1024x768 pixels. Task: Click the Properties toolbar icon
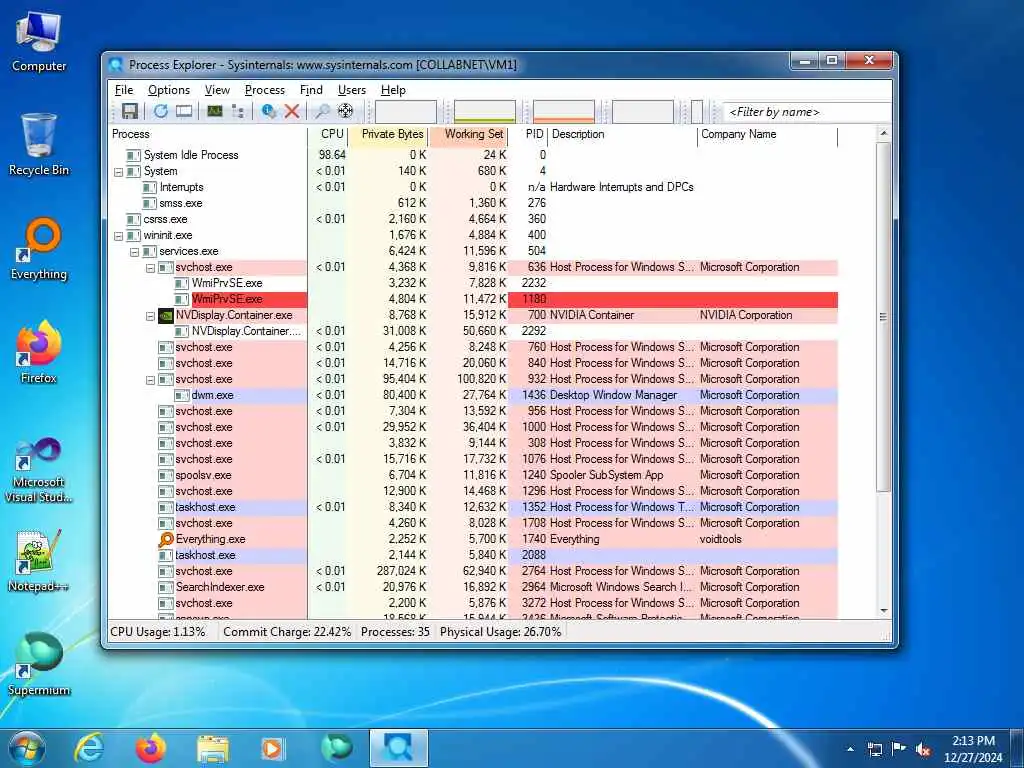click(268, 112)
